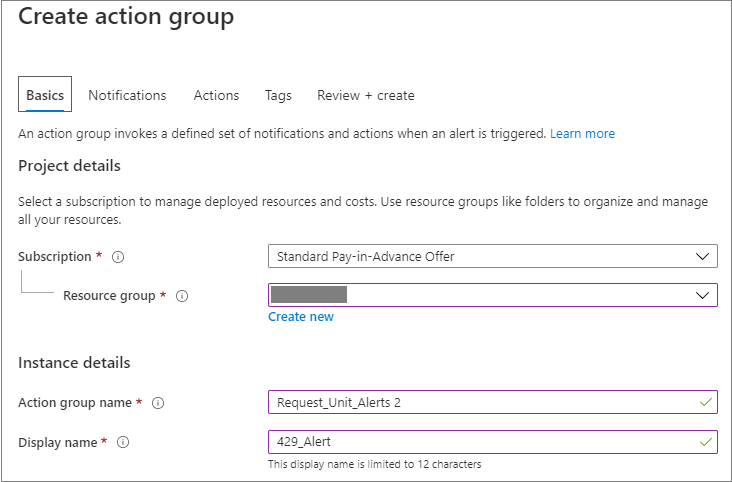Click the Create new resource group link
This screenshot has height=482, width=732.
[300, 317]
